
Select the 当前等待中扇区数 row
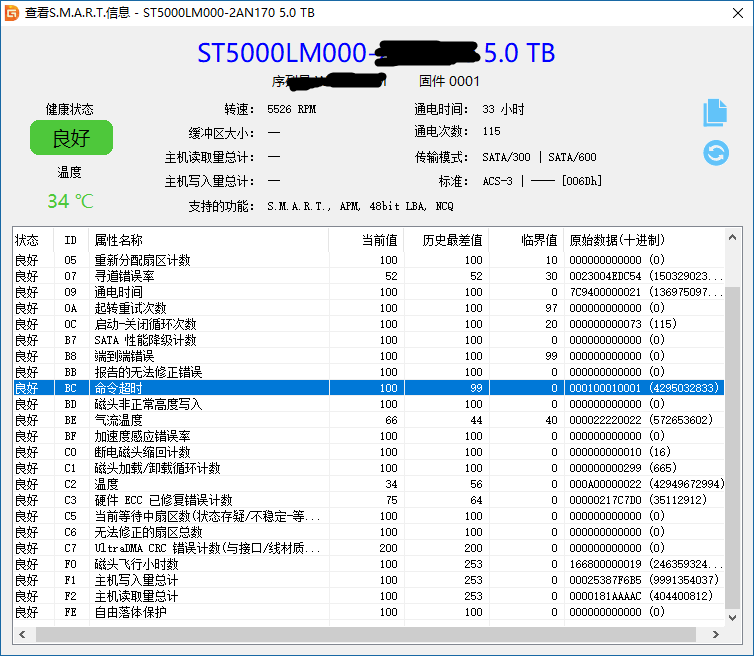[x=369, y=516]
